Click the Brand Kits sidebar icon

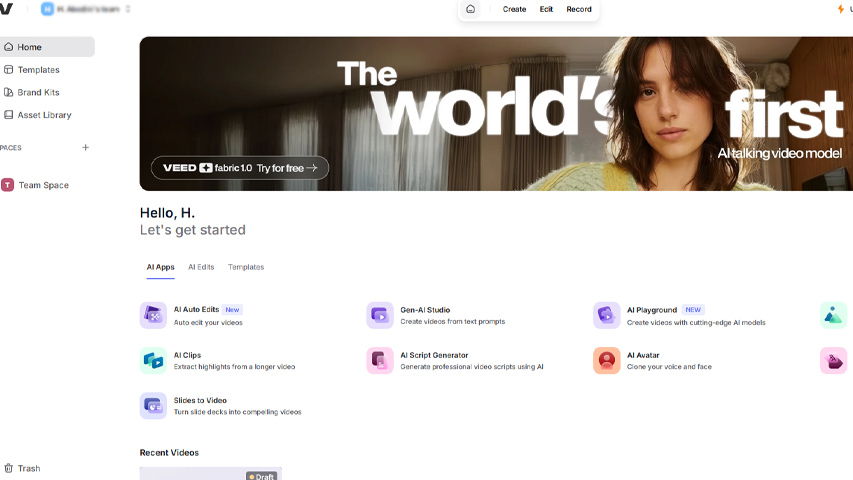pyautogui.click(x=9, y=93)
